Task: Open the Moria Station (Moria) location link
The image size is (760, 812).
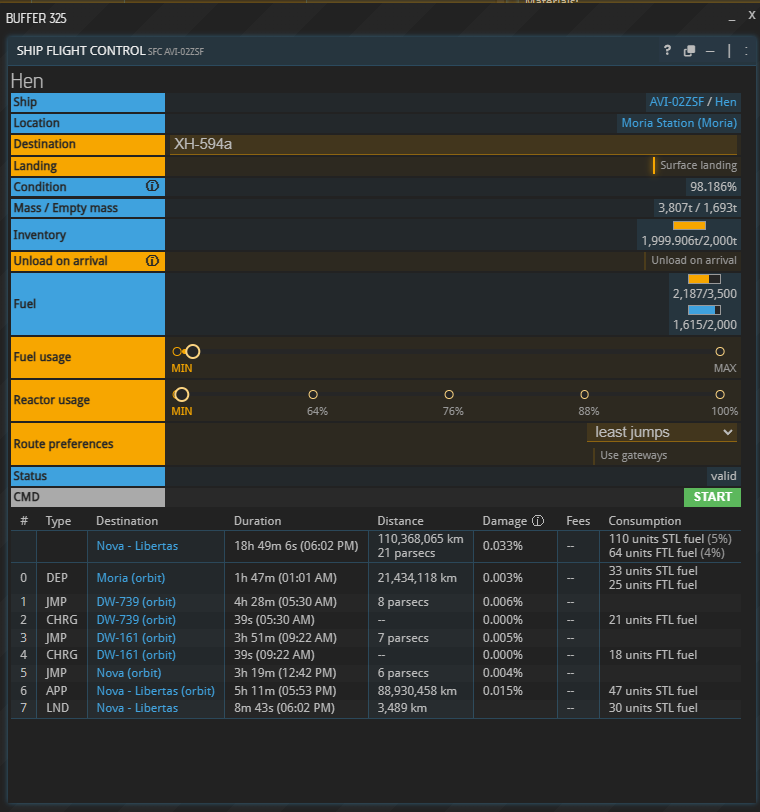Action: (x=679, y=123)
